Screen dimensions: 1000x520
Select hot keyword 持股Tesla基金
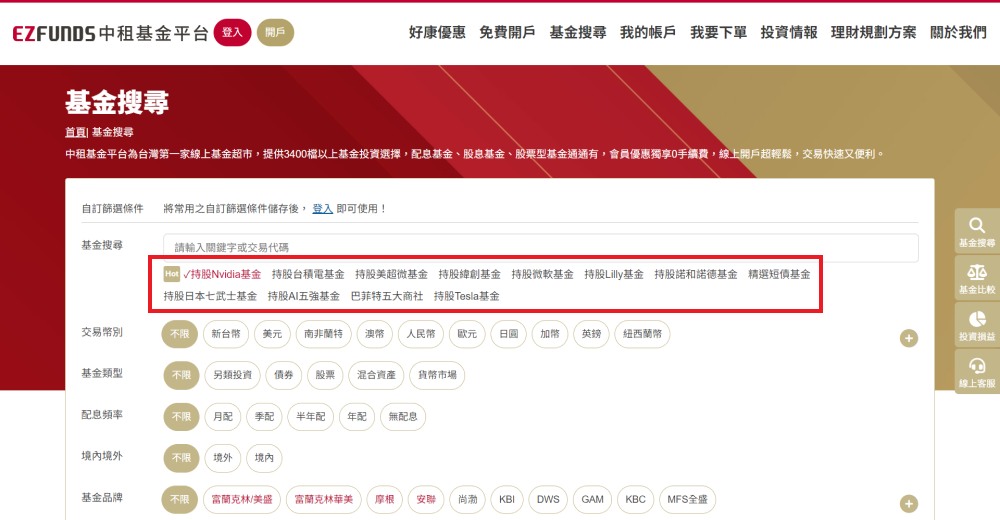pos(467,296)
